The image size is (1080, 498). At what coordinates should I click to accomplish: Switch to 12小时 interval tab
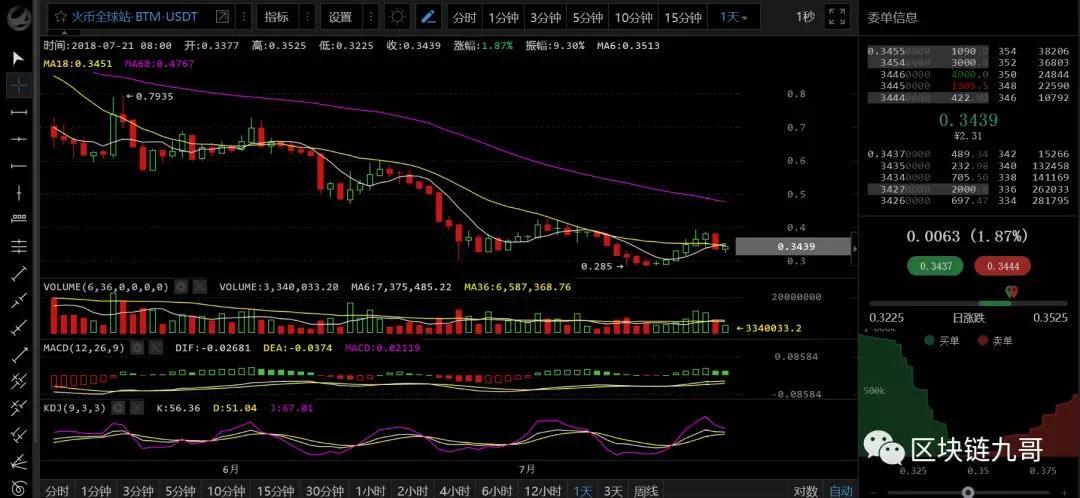coord(543,490)
